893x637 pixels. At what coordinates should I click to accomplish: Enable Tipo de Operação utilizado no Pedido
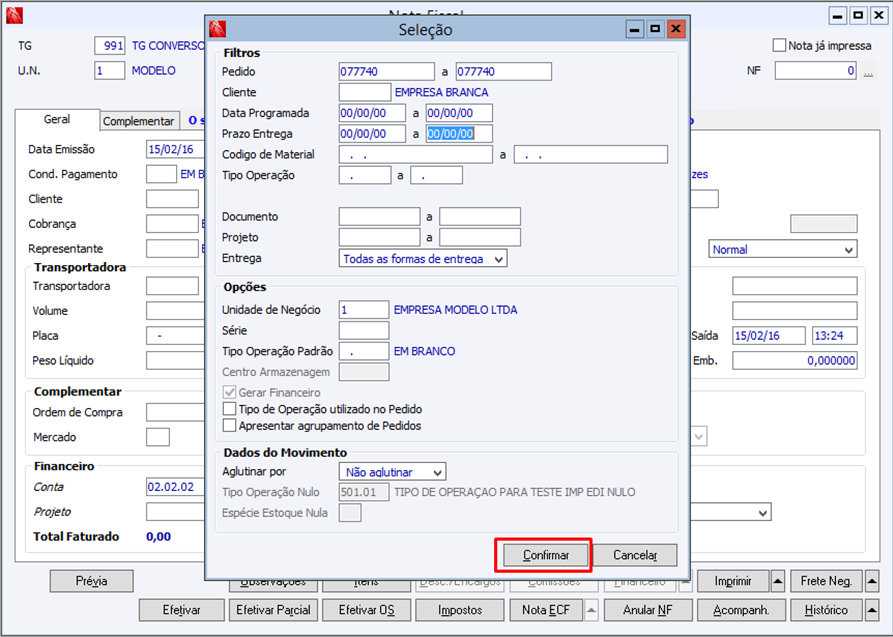pyautogui.click(x=229, y=409)
